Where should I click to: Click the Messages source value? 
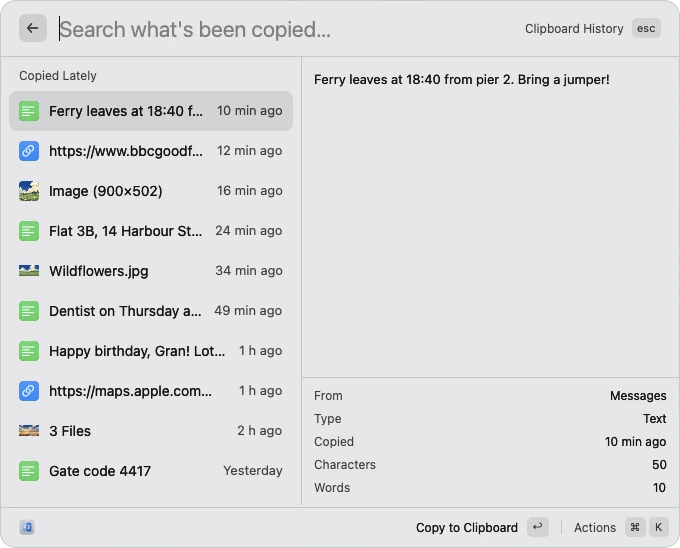tap(638, 396)
